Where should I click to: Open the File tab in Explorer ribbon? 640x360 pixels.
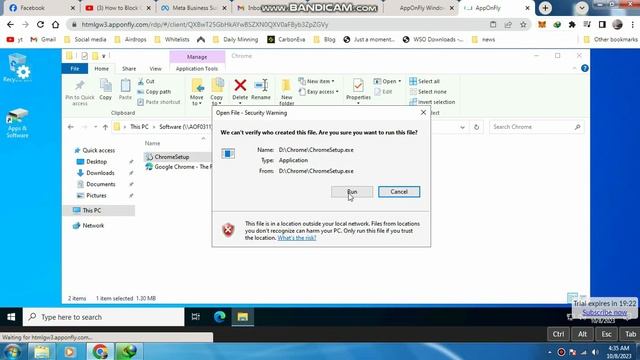pos(75,69)
